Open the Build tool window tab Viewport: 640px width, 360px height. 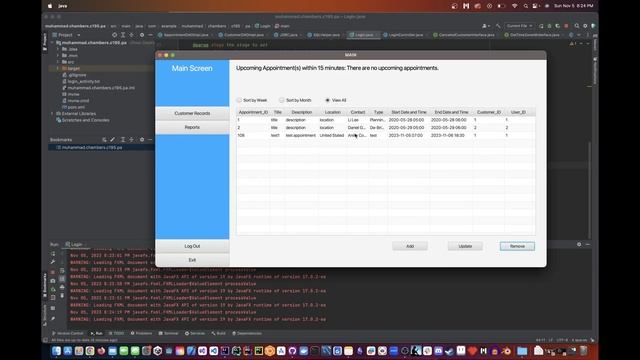[218, 333]
